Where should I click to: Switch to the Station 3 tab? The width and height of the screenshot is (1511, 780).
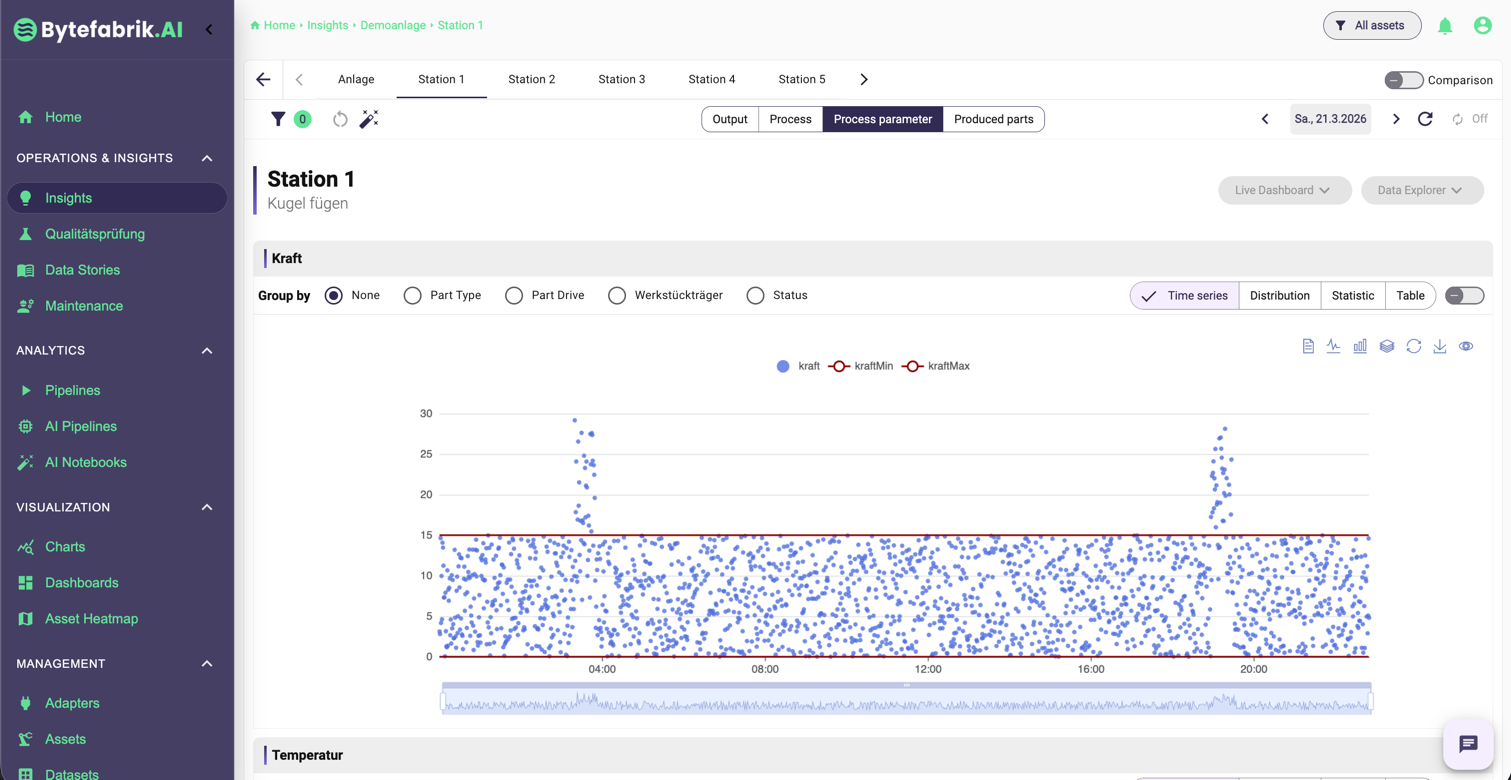tap(621, 79)
